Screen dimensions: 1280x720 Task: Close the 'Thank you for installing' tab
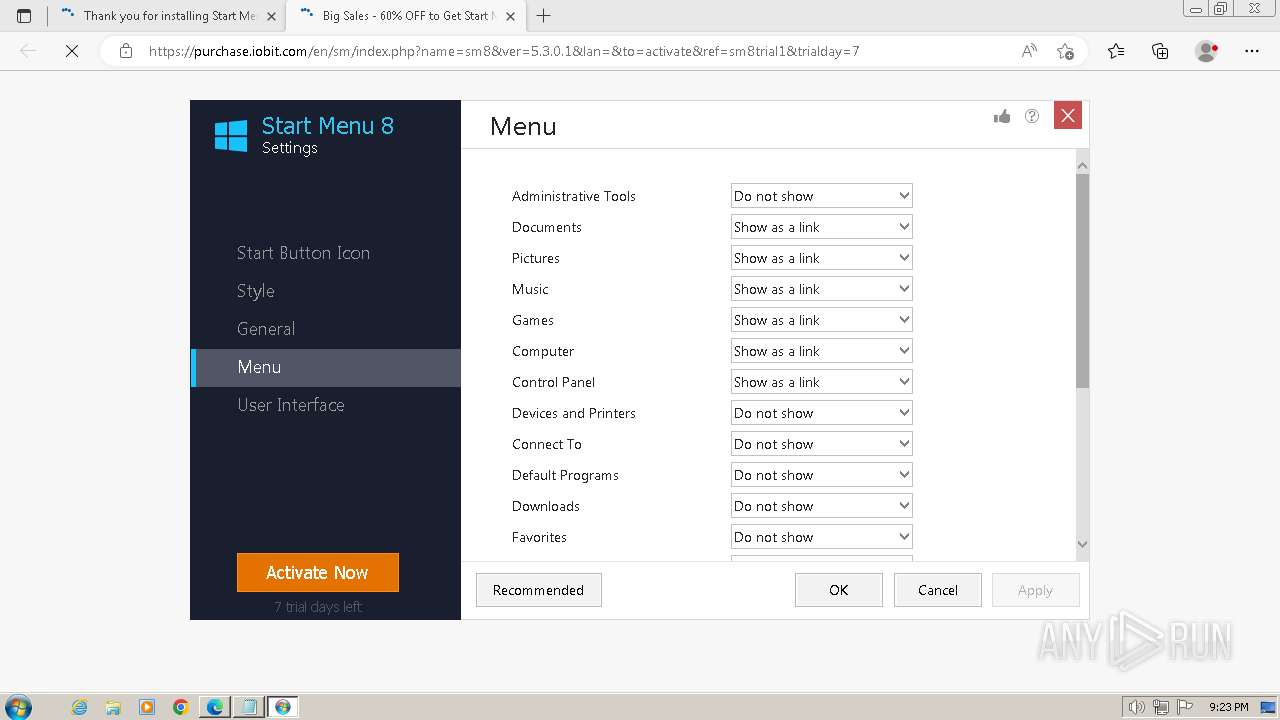pos(271,16)
